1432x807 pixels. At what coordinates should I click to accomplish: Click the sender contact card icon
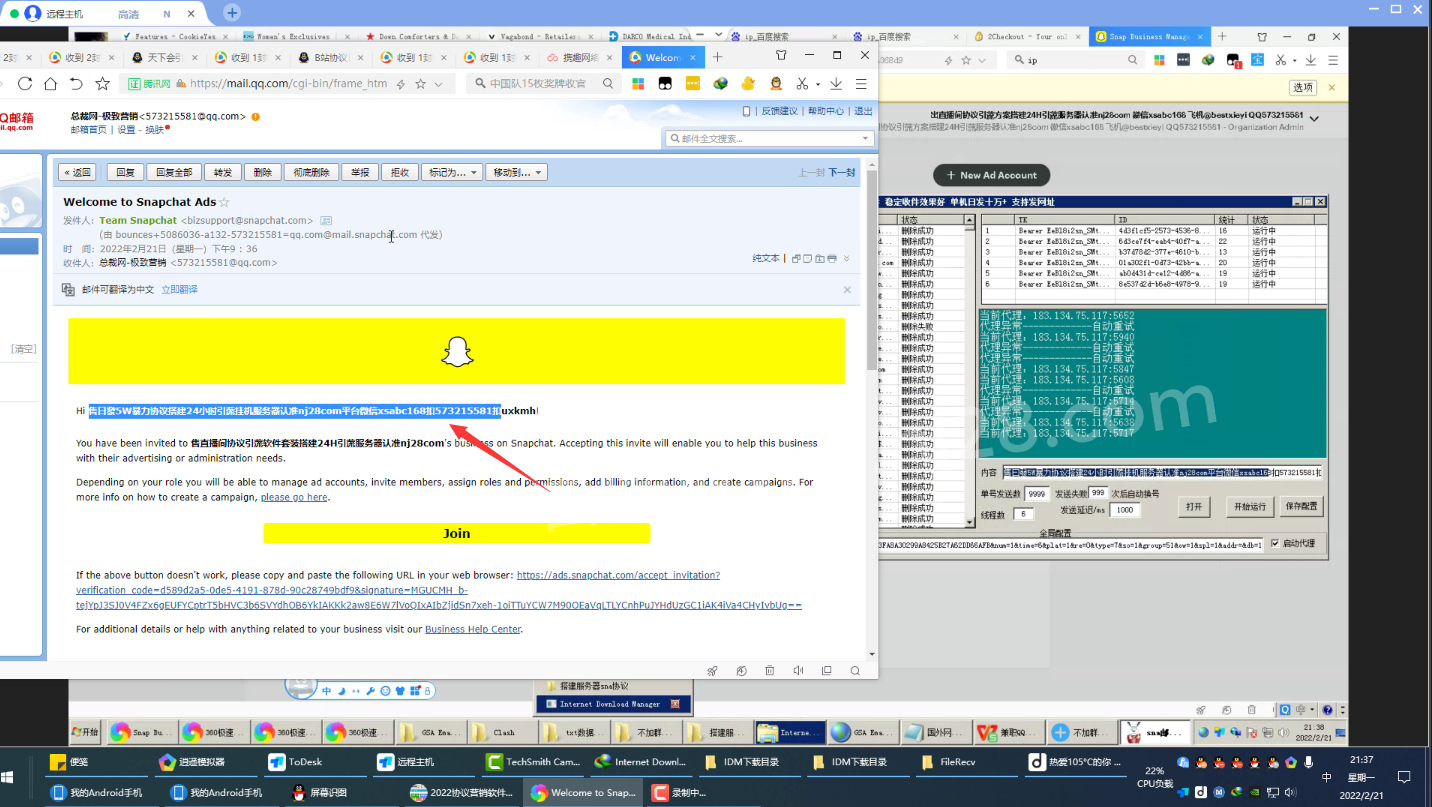point(326,220)
